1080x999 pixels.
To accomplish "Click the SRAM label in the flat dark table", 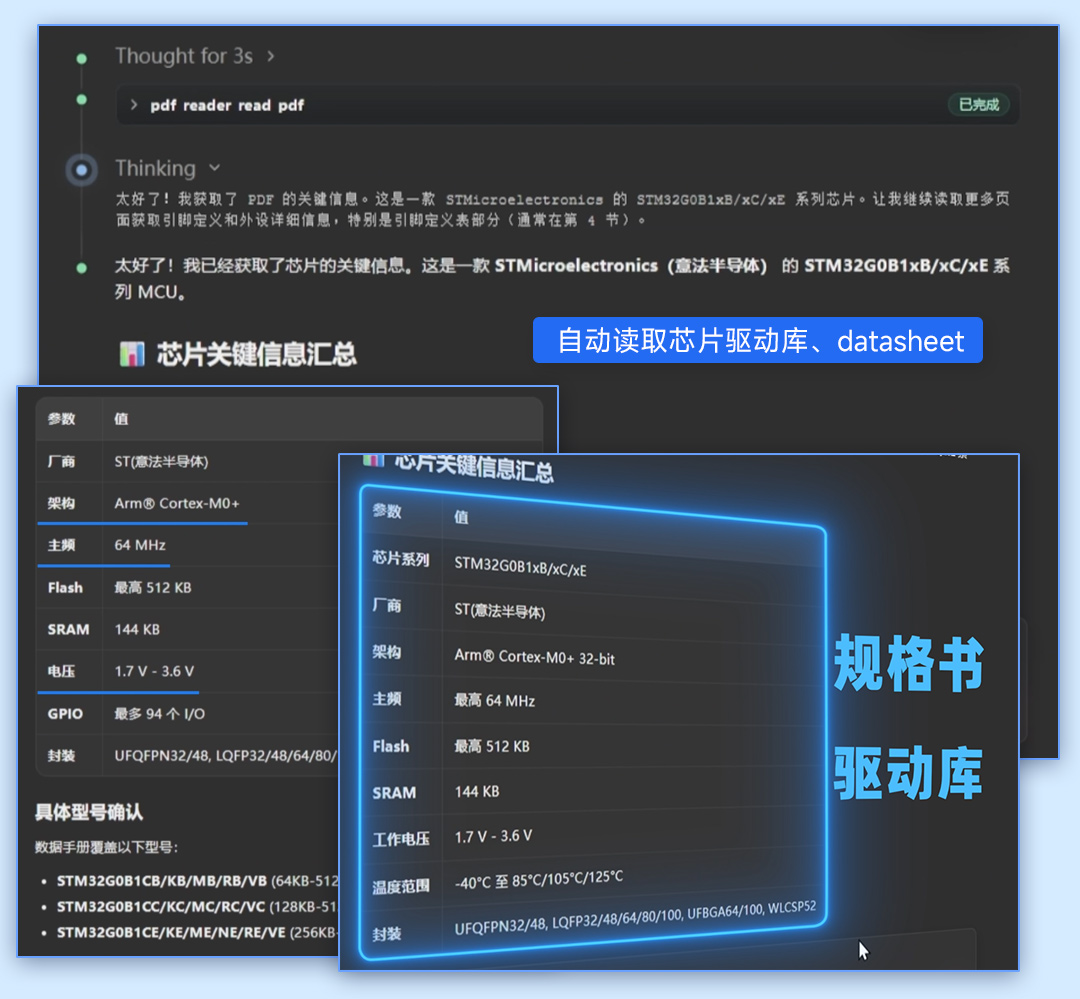I will pyautogui.click(x=68, y=630).
